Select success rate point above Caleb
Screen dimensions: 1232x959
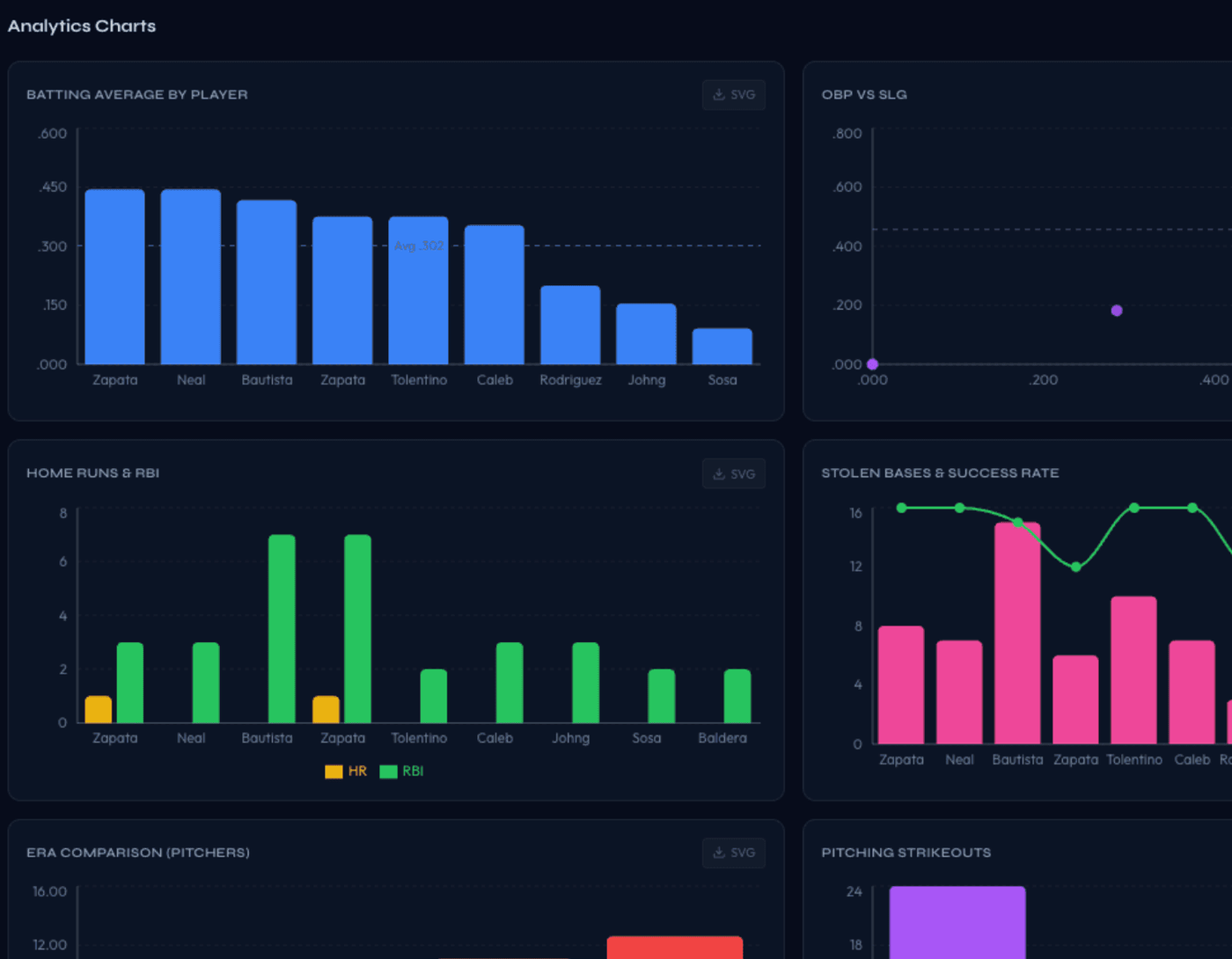(x=1192, y=508)
